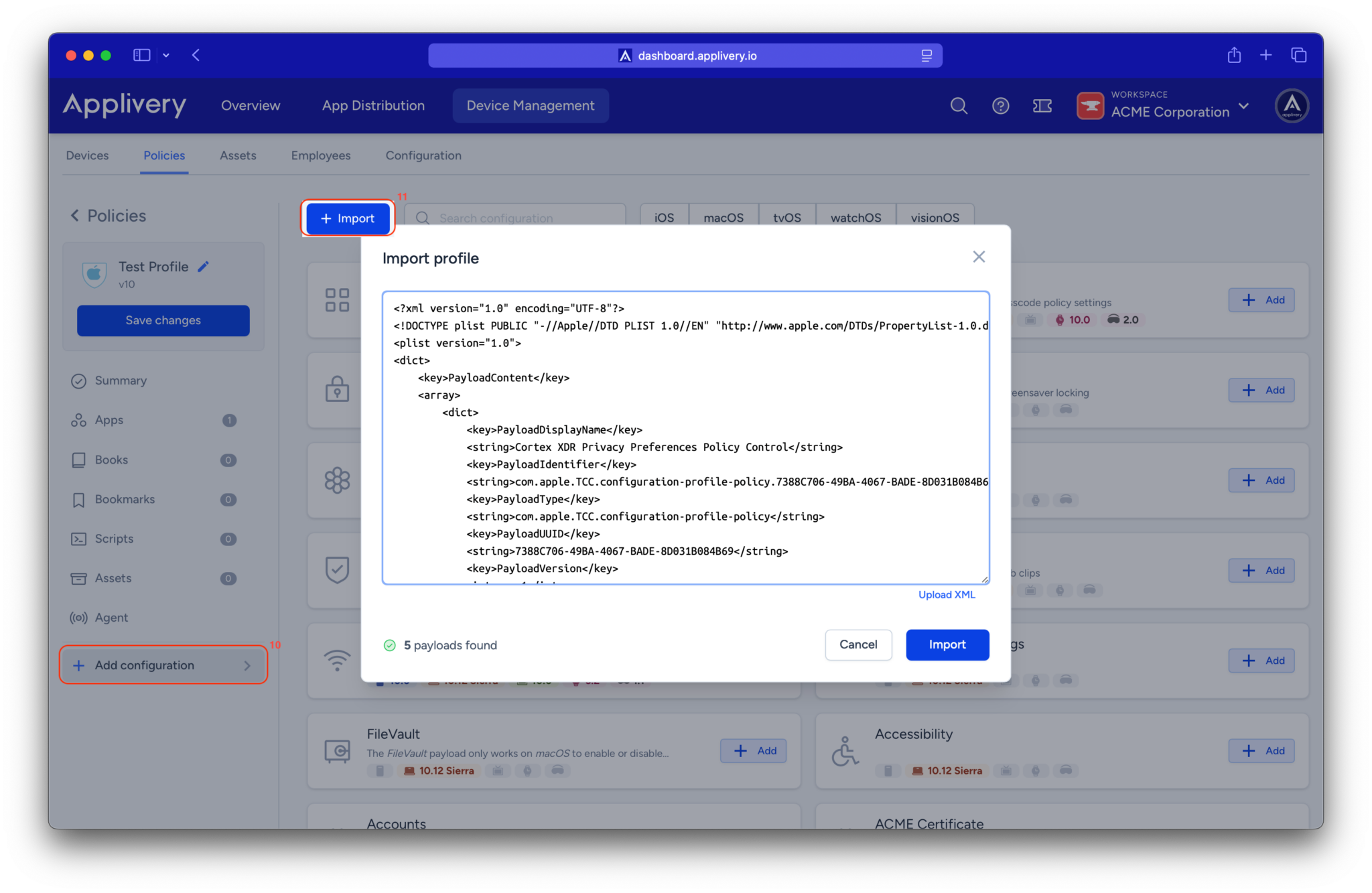Click inside the XML profile text area
The width and height of the screenshot is (1372, 893).
coord(685,437)
